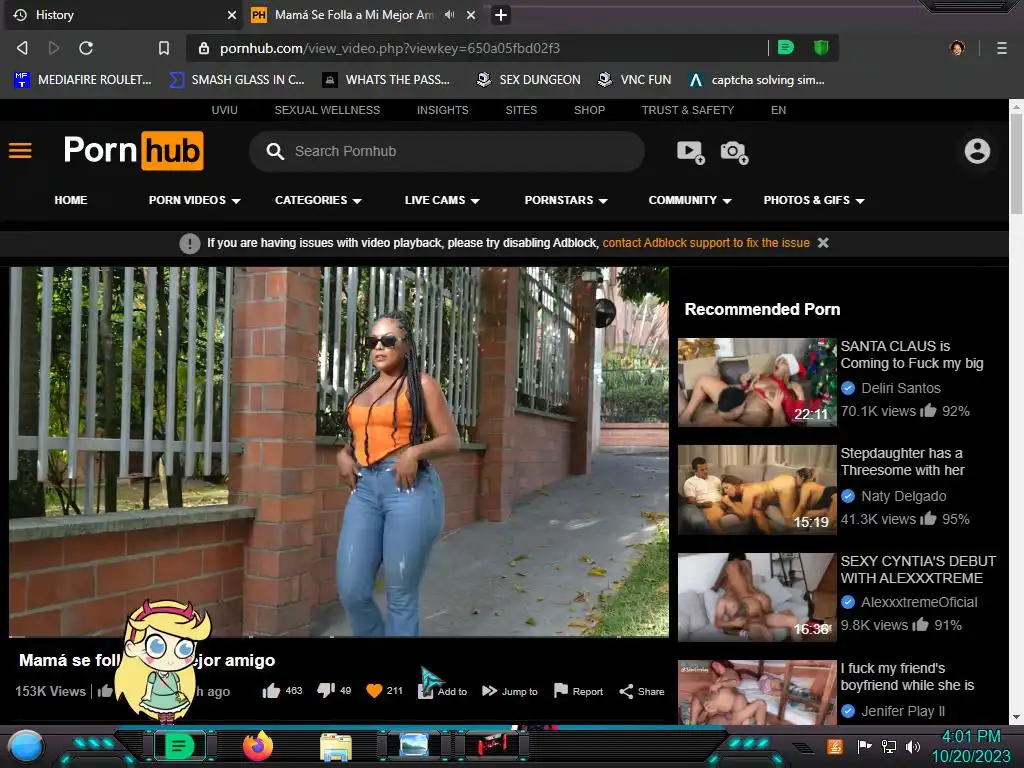The image size is (1024, 768).
Task: Expand the LIVE CAMS dropdown
Action: pos(442,200)
